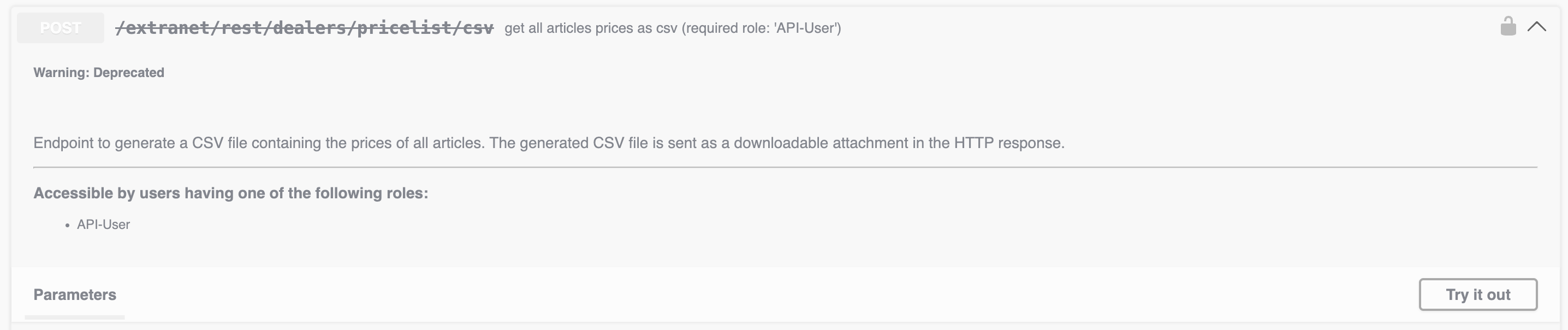
Task: Click the Warning: Deprecated label
Action: tap(99, 73)
